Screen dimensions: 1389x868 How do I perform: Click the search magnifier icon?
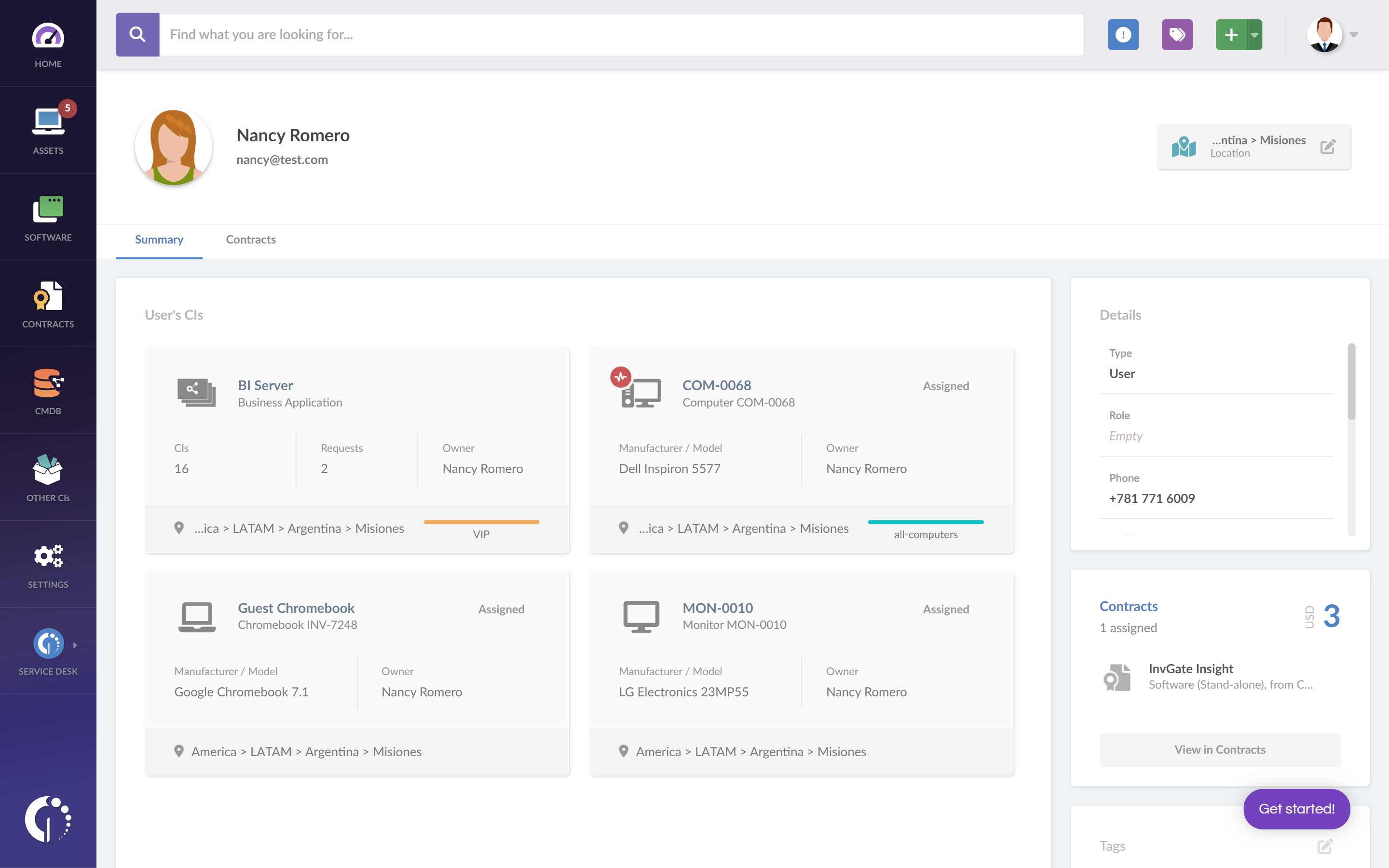[x=137, y=34]
